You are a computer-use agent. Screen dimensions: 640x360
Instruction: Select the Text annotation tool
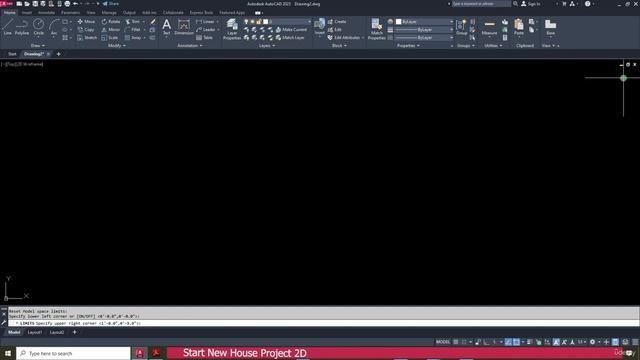pos(167,27)
